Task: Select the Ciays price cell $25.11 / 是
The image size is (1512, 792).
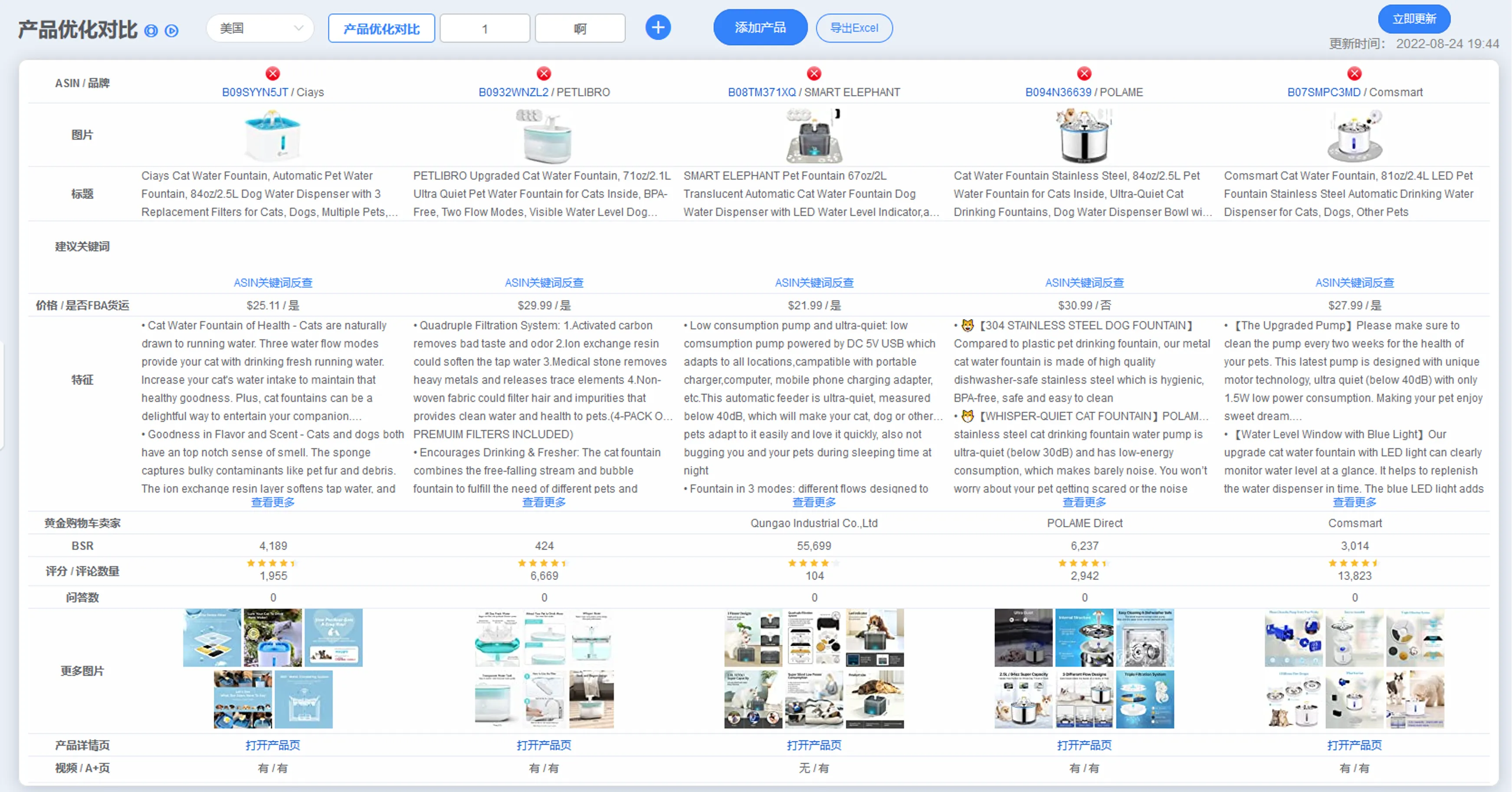Action: pyautogui.click(x=273, y=305)
